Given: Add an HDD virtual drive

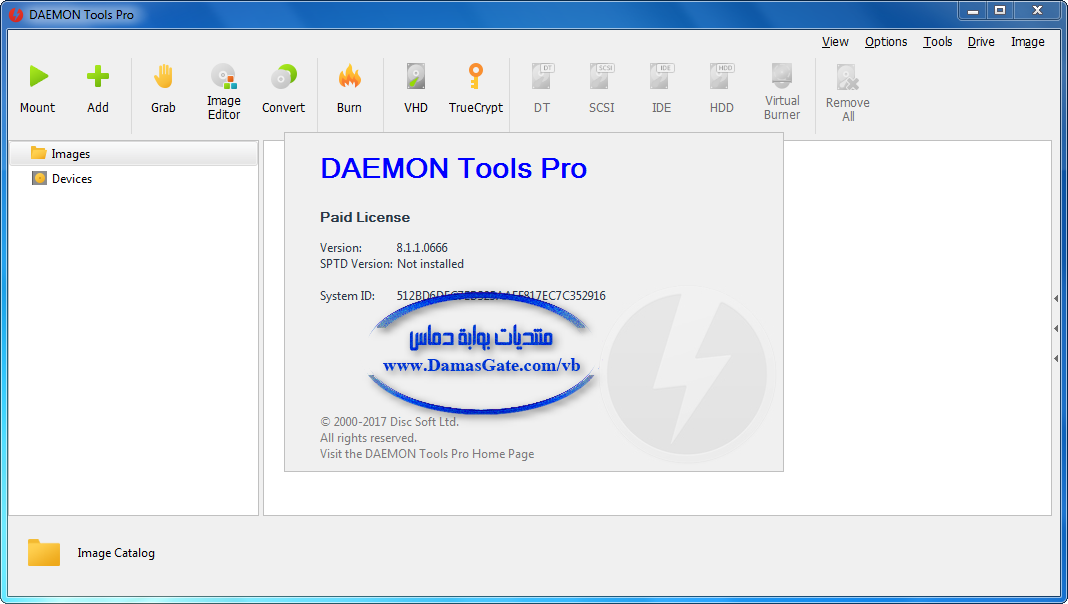Looking at the screenshot, I should tap(722, 76).
